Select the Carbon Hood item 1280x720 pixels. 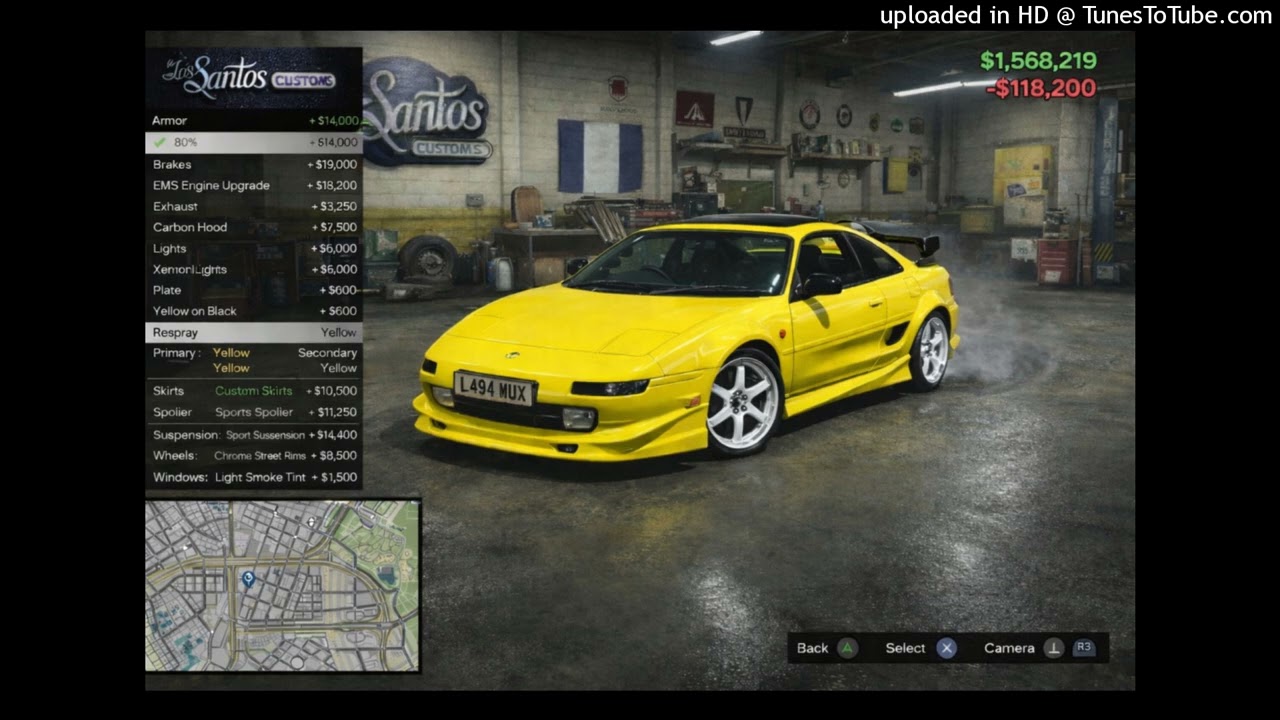tap(254, 228)
